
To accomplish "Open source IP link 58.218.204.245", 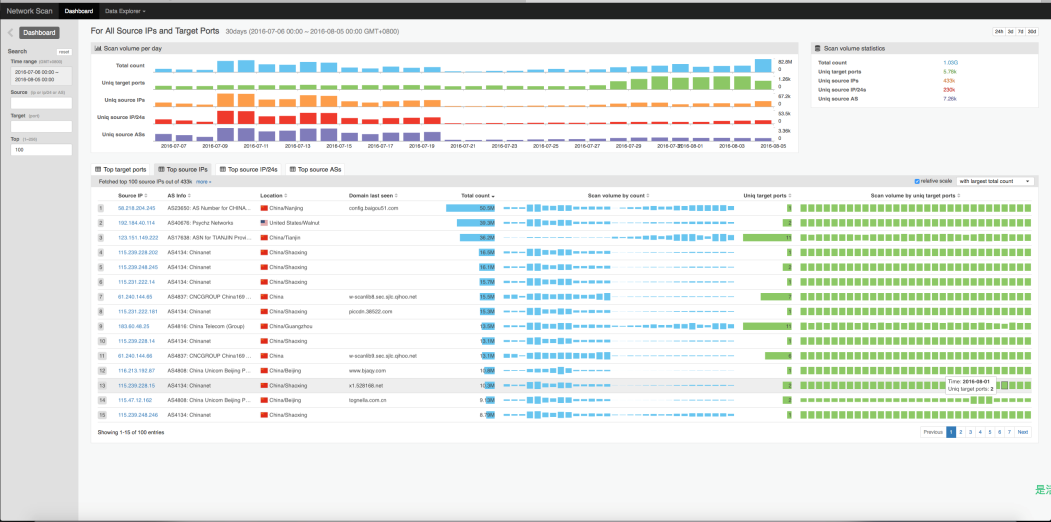I will pos(137,208).
